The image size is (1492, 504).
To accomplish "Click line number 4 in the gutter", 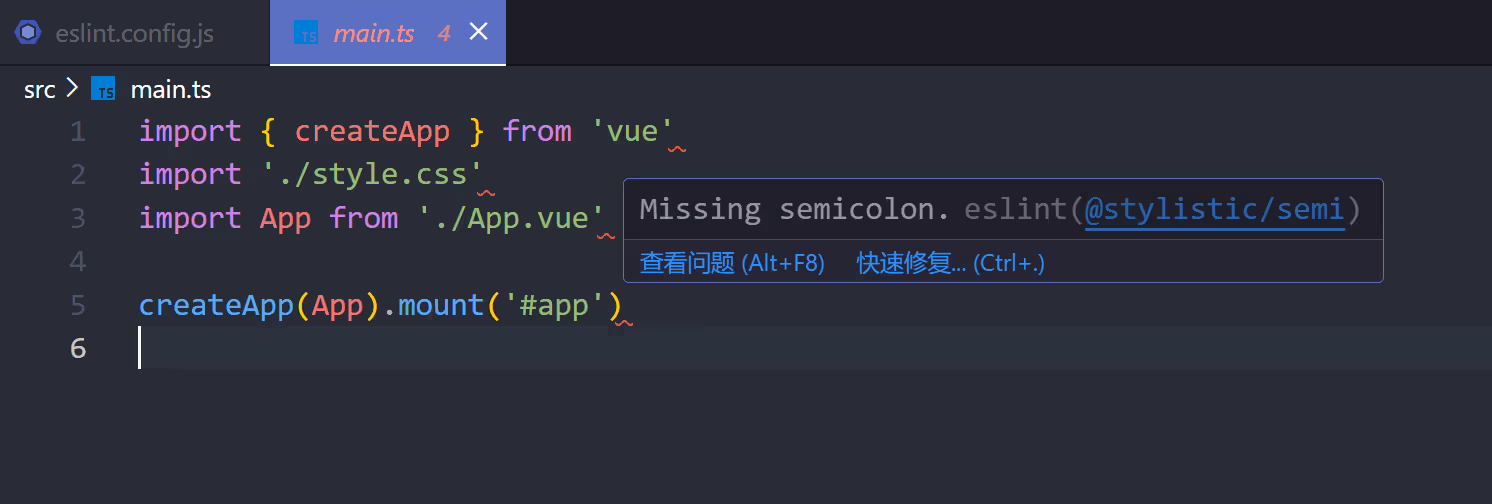I will pos(78,262).
